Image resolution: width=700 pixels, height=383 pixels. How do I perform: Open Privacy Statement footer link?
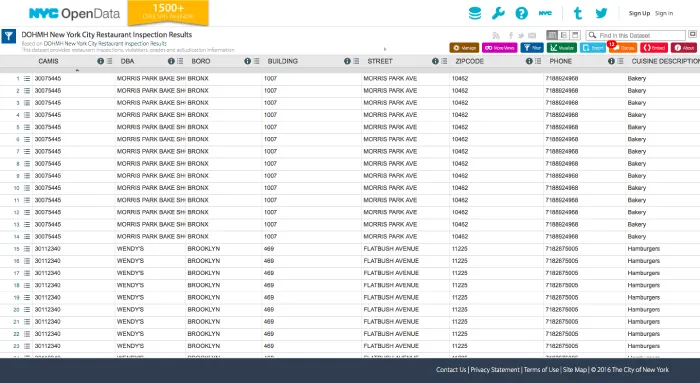pos(495,370)
